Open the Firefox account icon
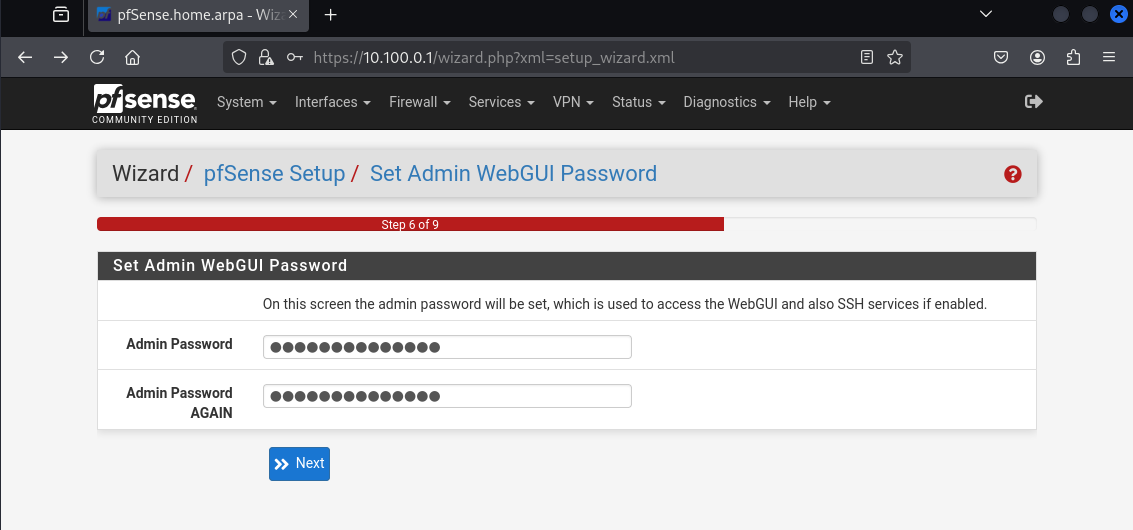The image size is (1133, 530). tap(1038, 57)
